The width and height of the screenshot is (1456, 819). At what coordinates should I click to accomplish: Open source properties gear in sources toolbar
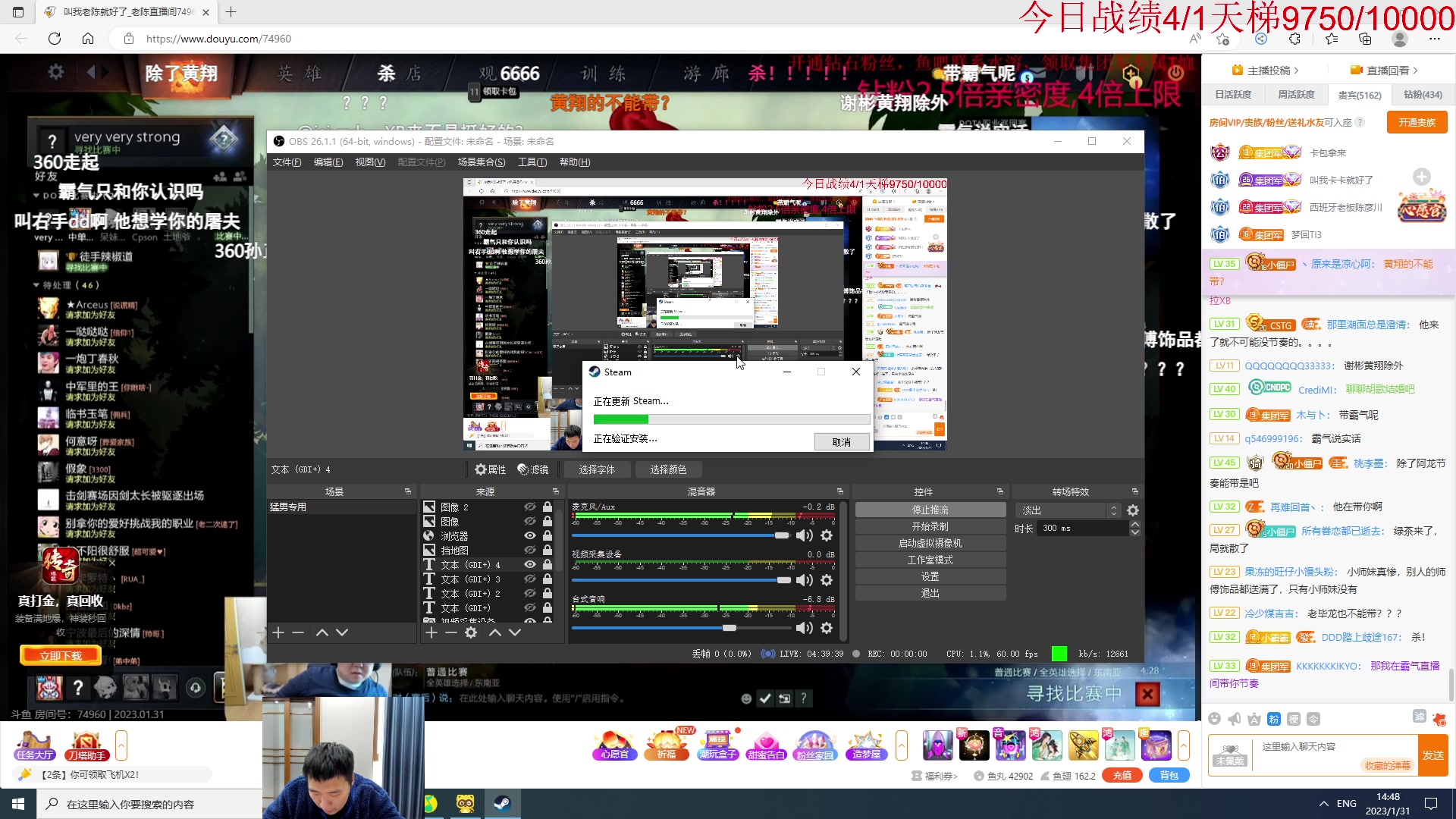[x=471, y=632]
